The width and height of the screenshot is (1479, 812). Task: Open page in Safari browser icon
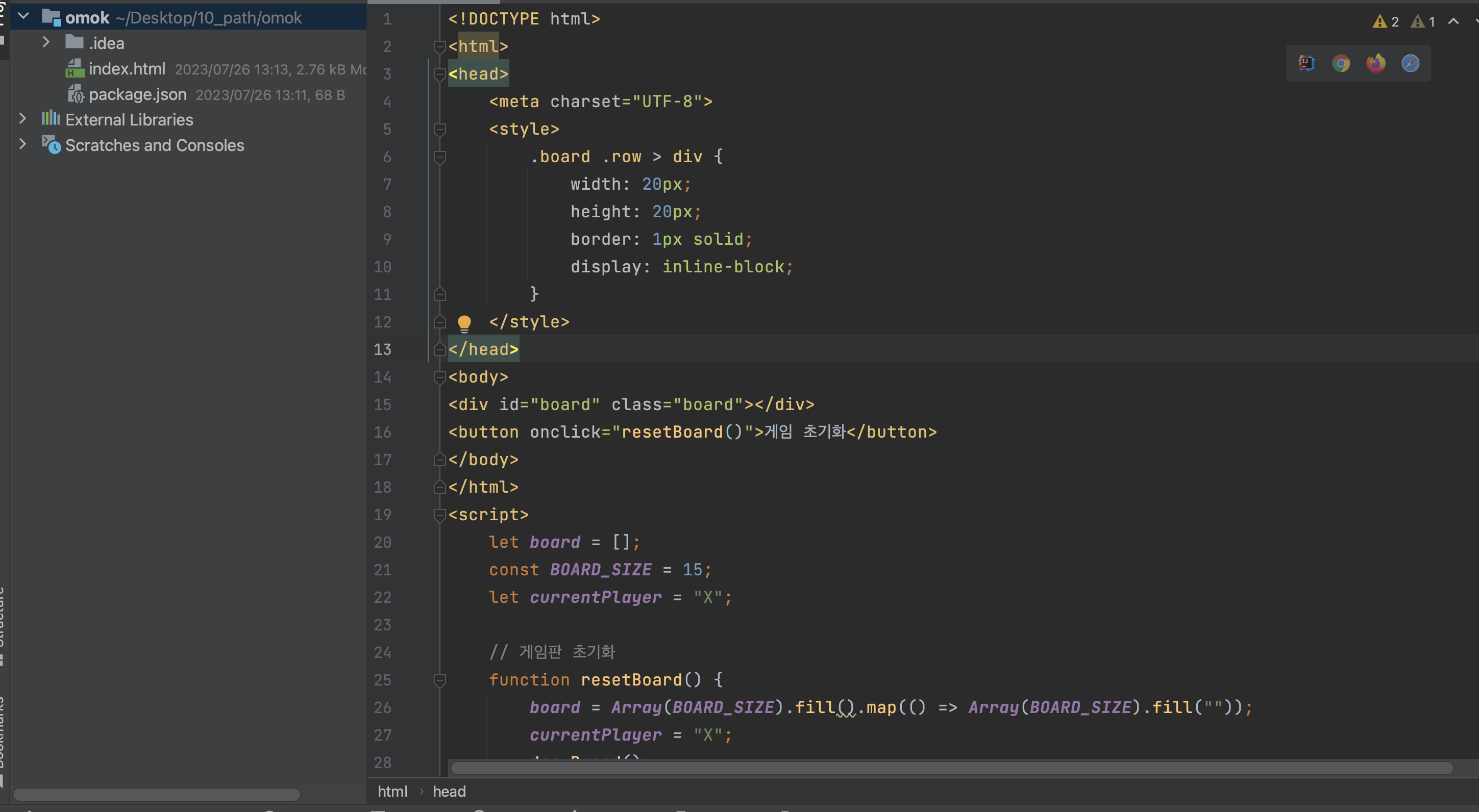point(1410,63)
